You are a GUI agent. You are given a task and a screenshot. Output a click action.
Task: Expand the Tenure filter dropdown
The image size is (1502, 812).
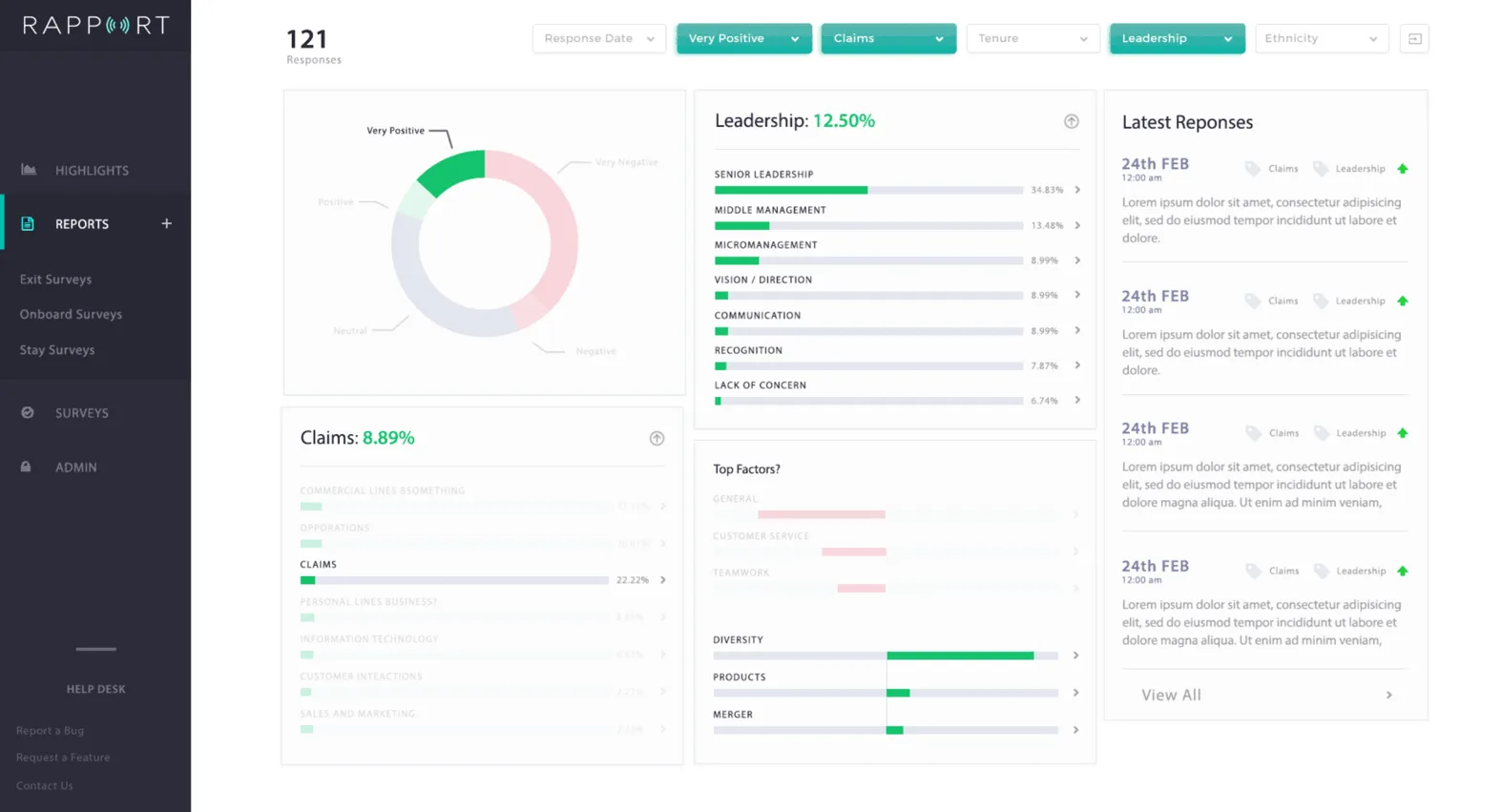[x=1033, y=39]
